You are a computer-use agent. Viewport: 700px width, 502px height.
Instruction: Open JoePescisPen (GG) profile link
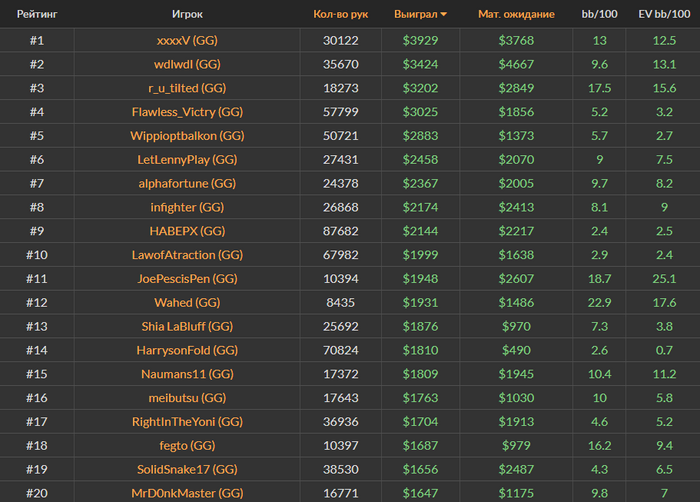click(187, 278)
